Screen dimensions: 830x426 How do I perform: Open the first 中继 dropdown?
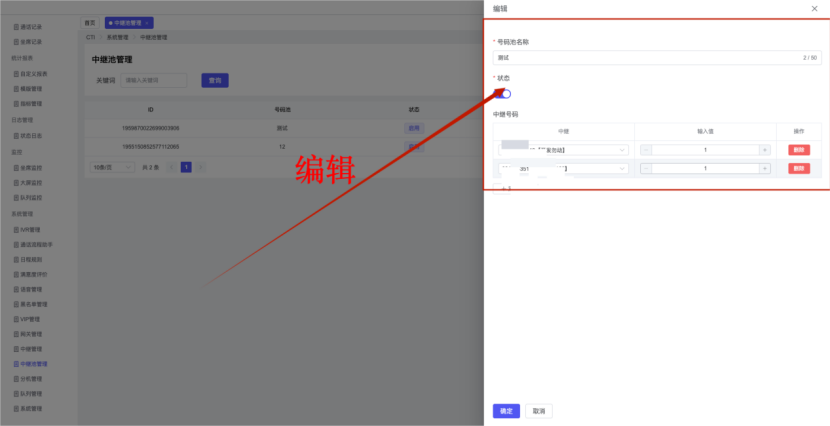(x=563, y=150)
